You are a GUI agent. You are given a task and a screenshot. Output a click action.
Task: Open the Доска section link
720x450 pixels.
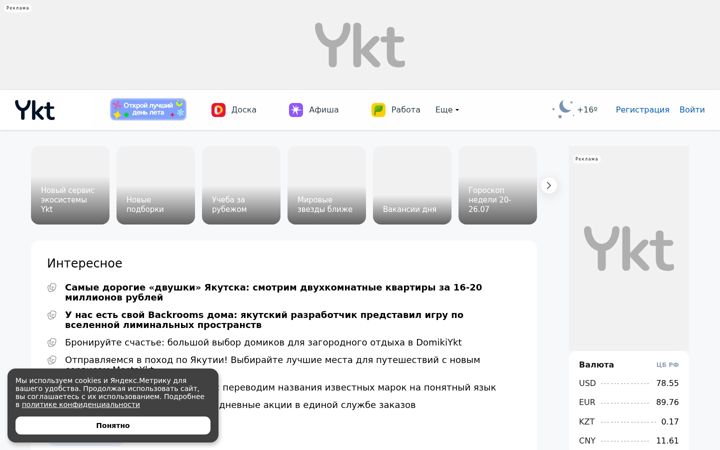(x=244, y=110)
